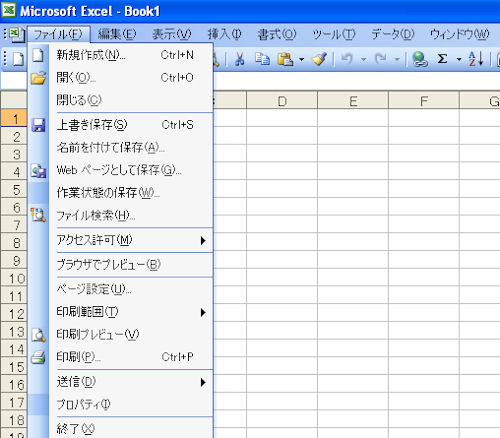Select column F header
The width and height of the screenshot is (500, 438).
coord(424,100)
